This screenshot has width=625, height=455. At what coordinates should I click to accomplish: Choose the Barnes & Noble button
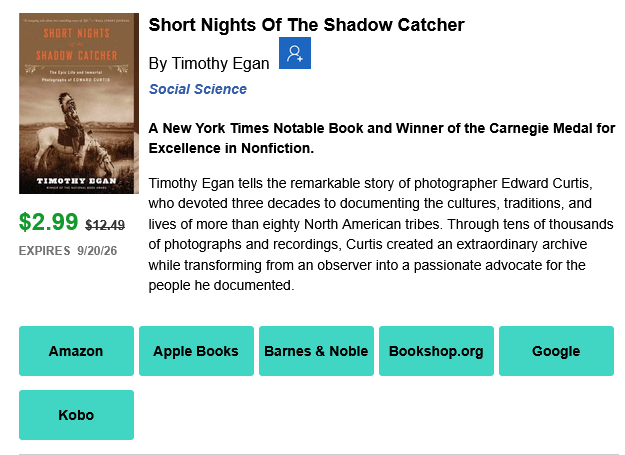tap(316, 351)
